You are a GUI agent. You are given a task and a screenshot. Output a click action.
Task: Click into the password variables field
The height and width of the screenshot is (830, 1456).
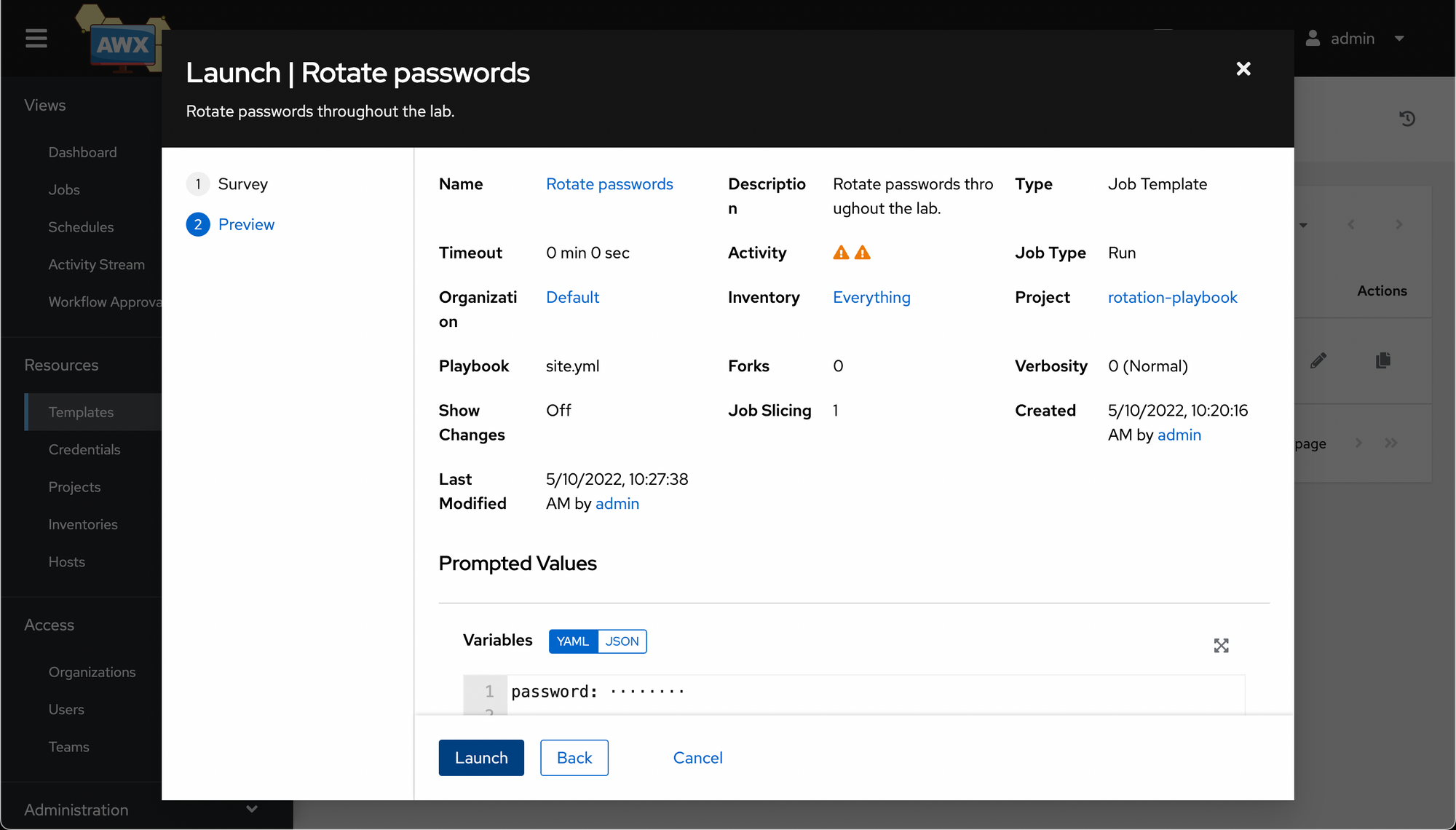pos(876,692)
